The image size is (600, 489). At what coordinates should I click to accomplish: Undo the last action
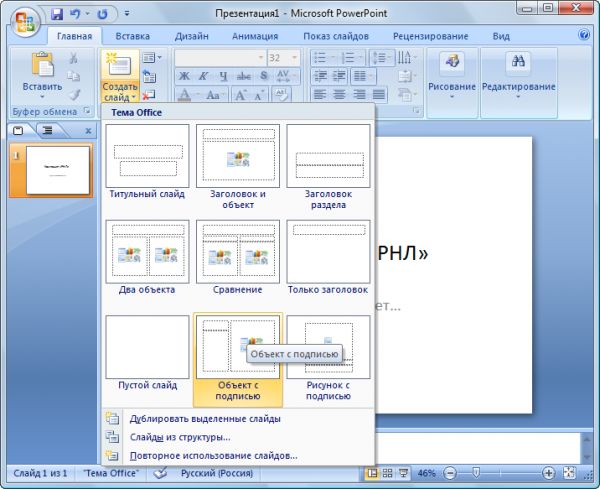(75, 14)
